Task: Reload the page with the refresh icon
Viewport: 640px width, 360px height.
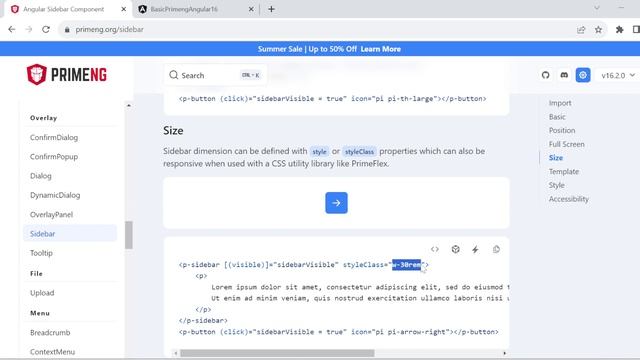Action: 46,29
